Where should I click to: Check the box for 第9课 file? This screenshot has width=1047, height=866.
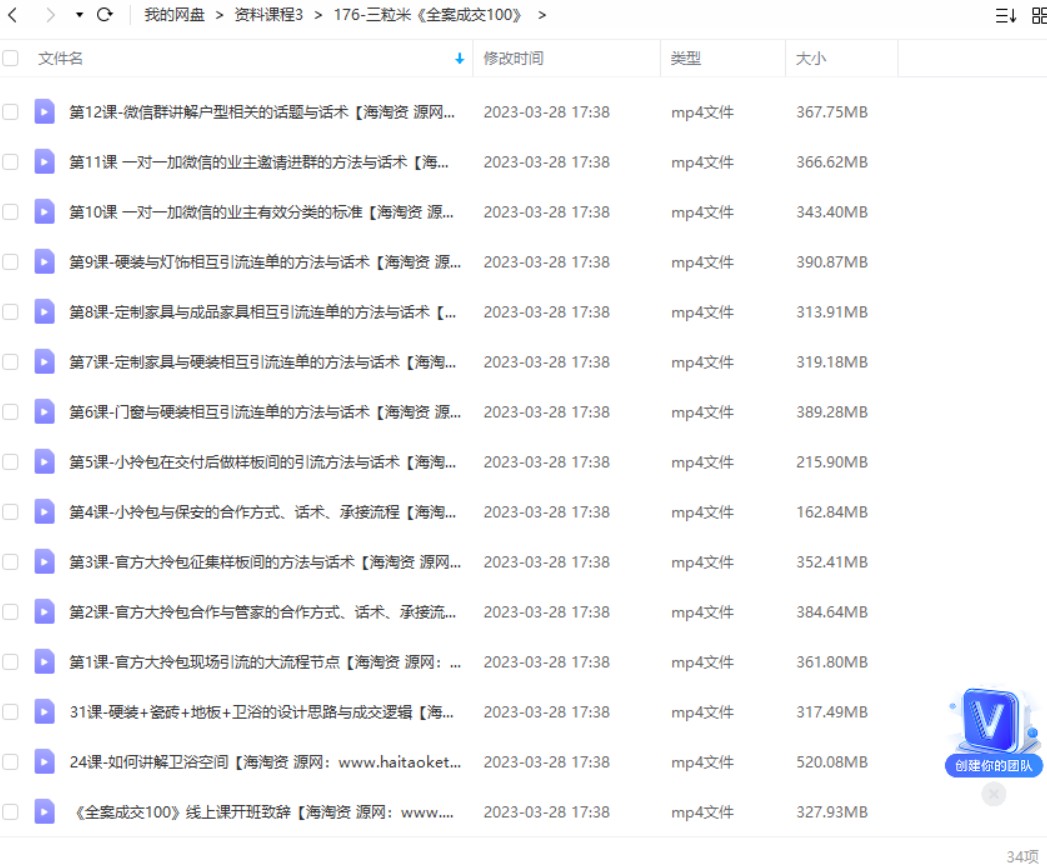10,262
